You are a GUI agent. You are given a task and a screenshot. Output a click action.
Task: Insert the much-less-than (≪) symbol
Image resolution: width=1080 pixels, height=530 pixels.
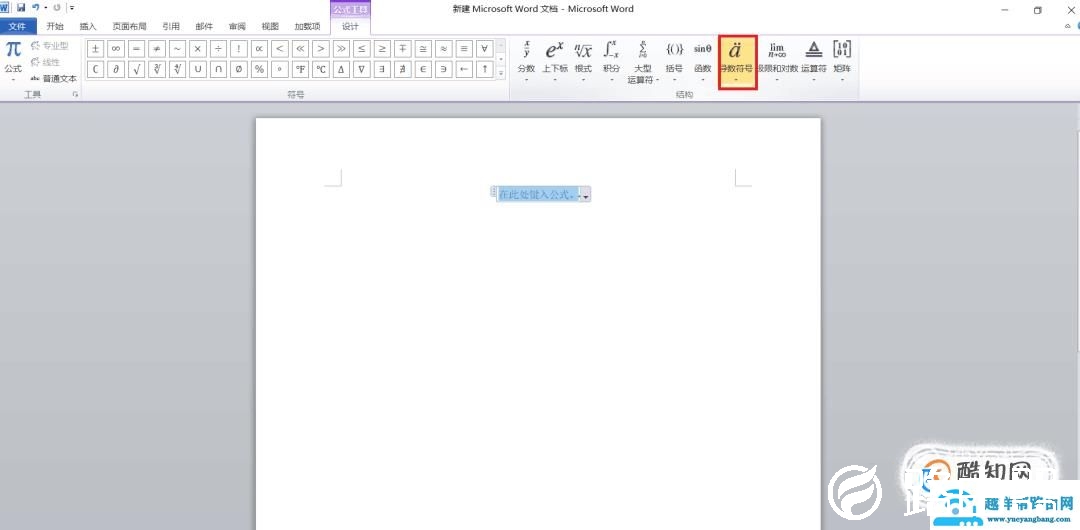[x=300, y=49]
